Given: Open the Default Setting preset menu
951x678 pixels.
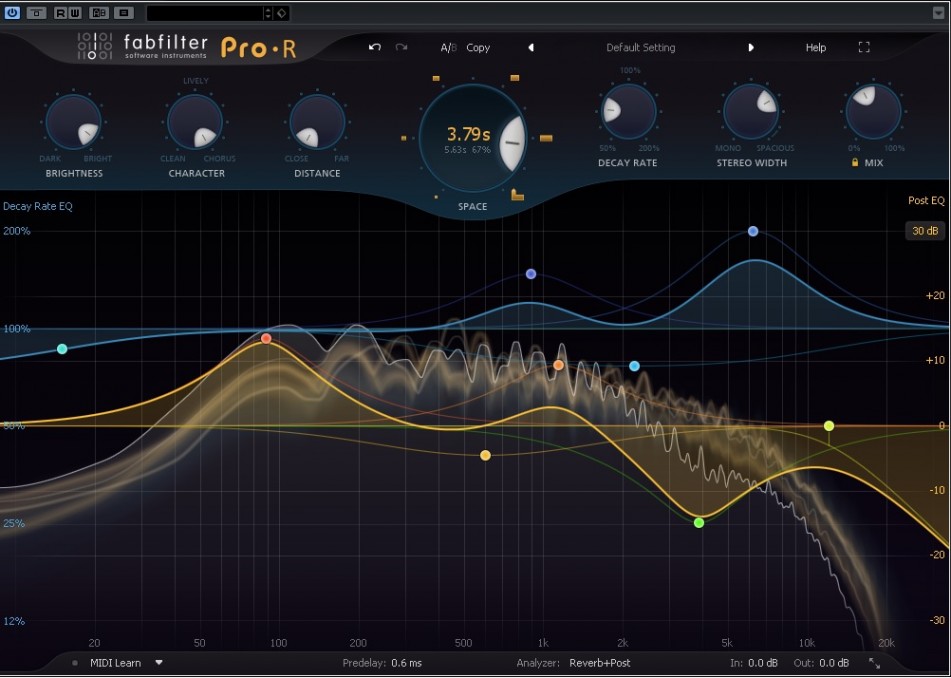Looking at the screenshot, I should (x=640, y=48).
